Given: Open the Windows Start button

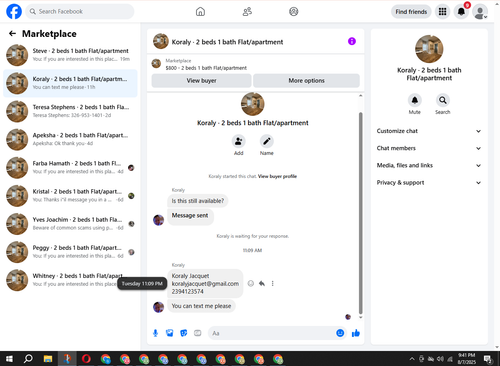Looking at the screenshot, I should (9, 359).
